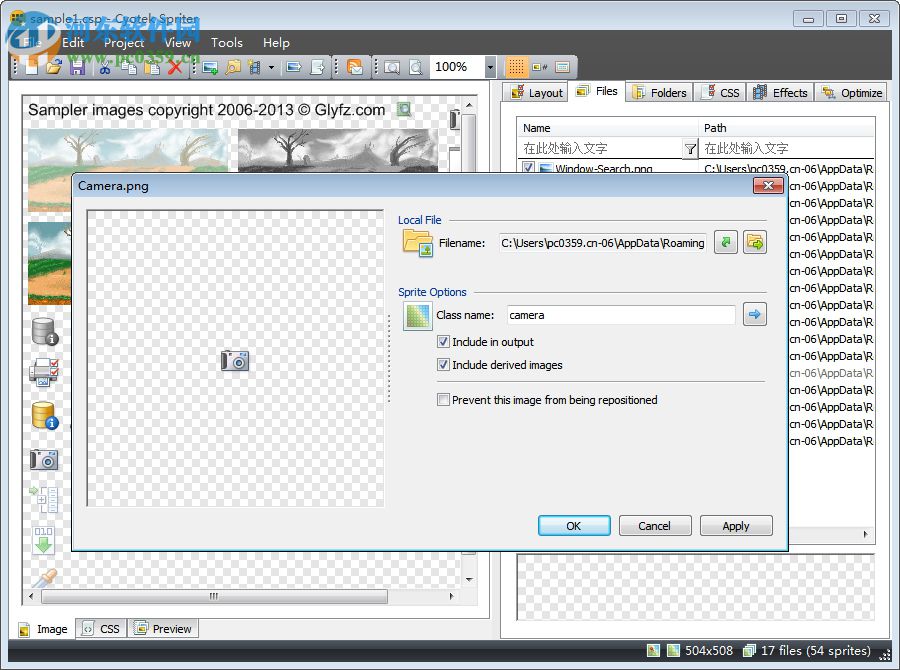
Task: Select the yellow database info sprite
Action: 44,416
